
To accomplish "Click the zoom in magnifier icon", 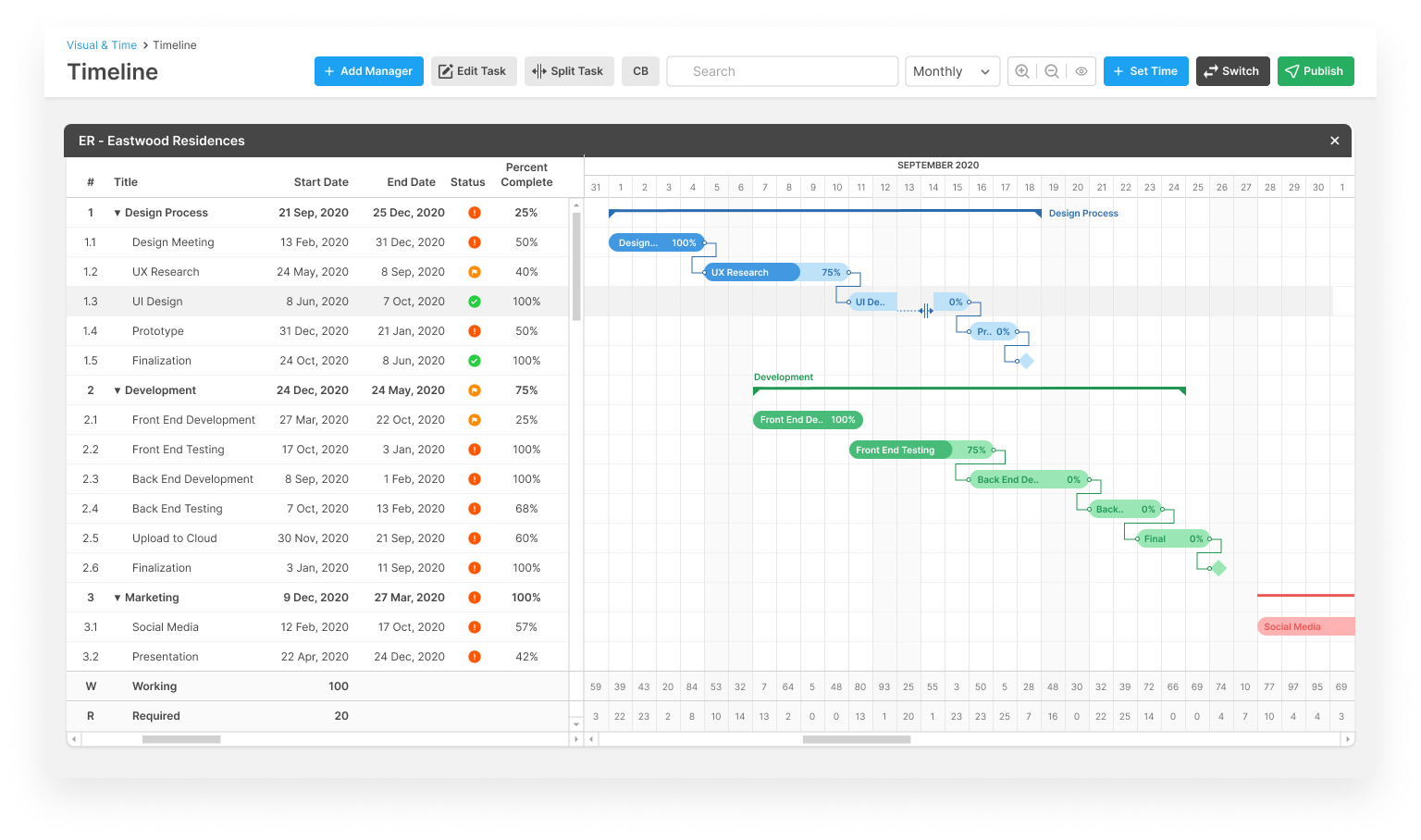I will (x=1022, y=71).
